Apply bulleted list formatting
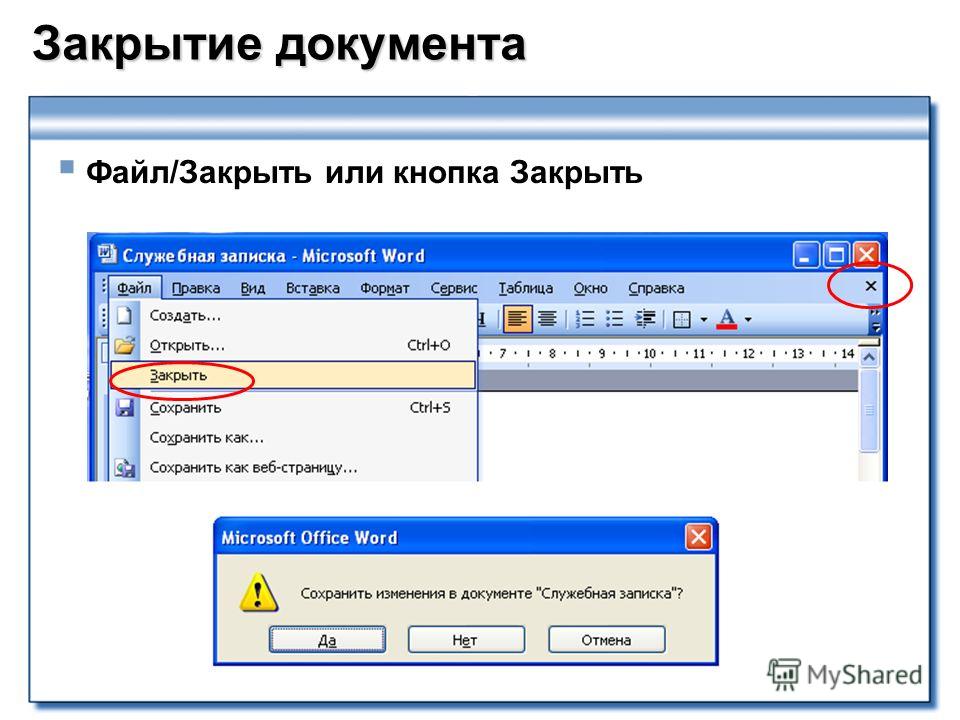This screenshot has height=720, width=960. (614, 319)
